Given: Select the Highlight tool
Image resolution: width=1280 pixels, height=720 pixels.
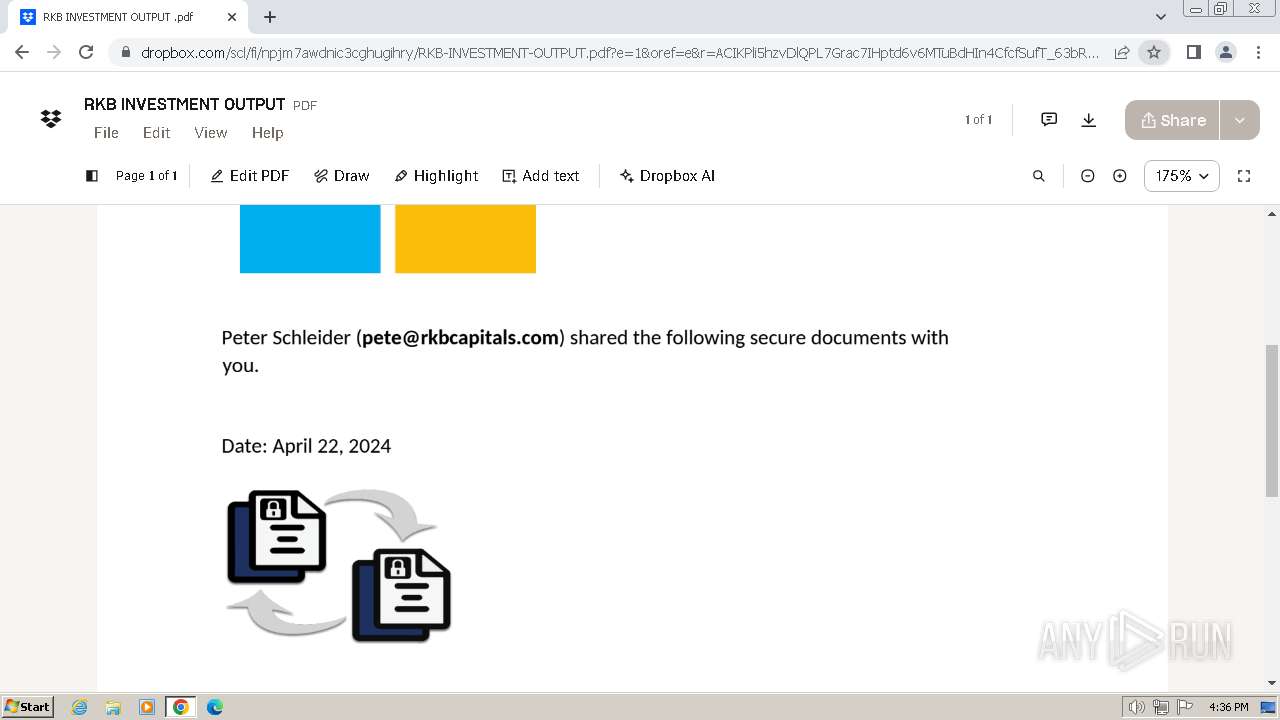Looking at the screenshot, I should tap(436, 176).
